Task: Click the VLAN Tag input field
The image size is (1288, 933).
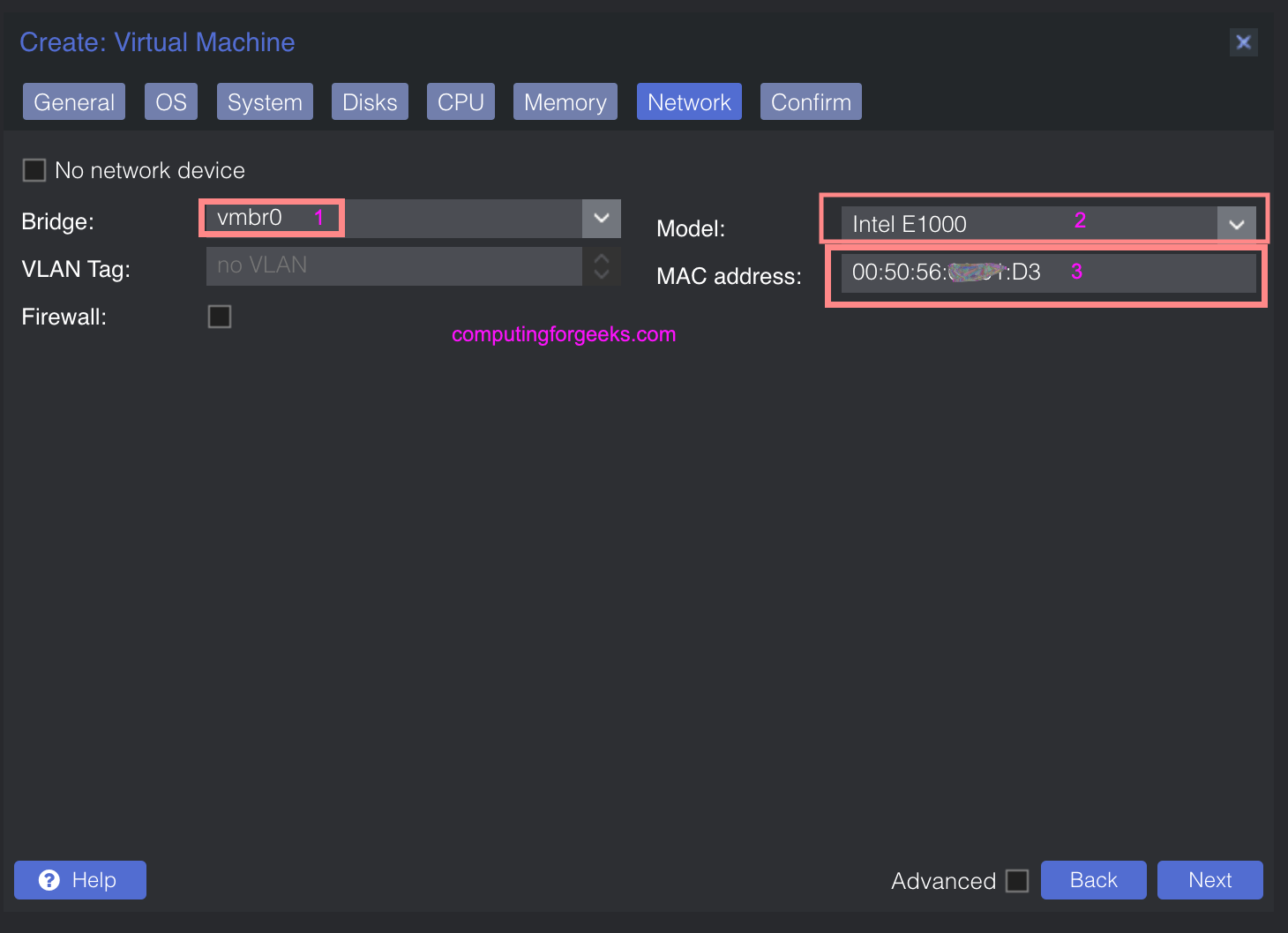Action: (x=393, y=265)
